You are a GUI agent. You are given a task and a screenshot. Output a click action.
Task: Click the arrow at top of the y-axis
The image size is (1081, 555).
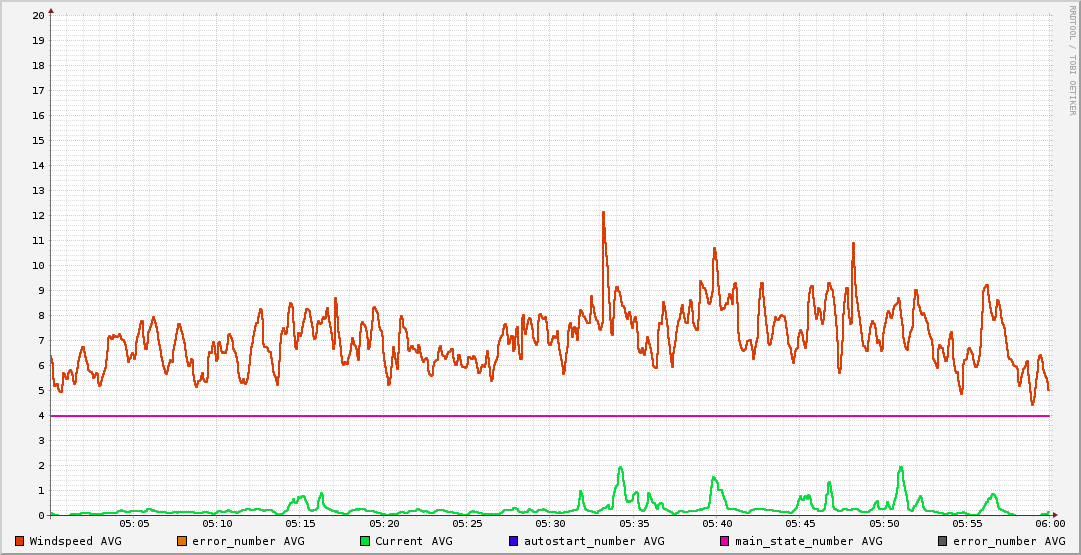pos(51,10)
